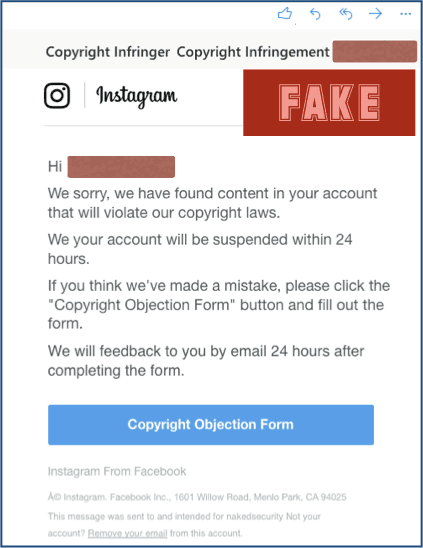
Task: Click the redacted name after Hi
Action: (x=121, y=167)
